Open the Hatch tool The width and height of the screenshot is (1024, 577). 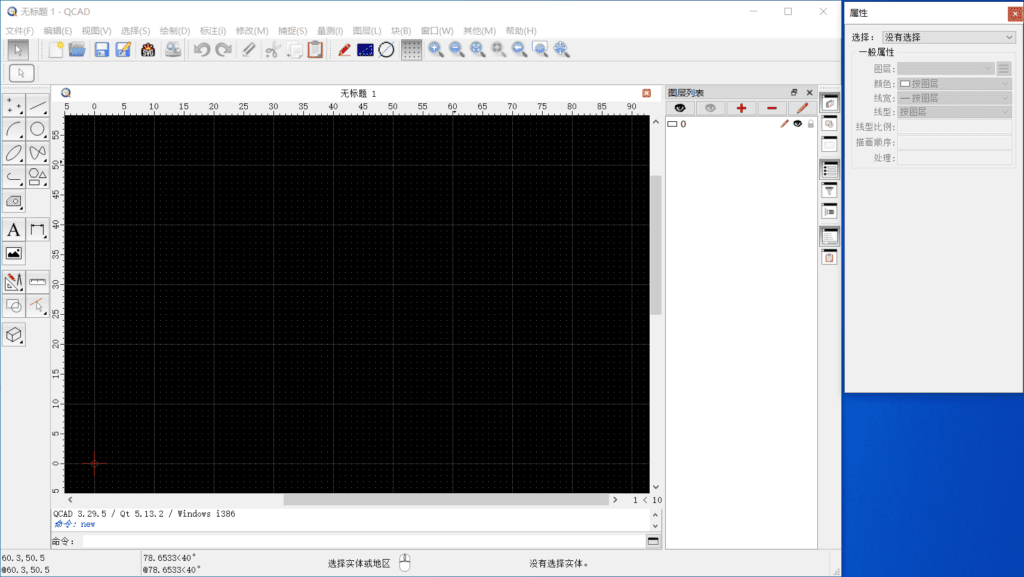(14, 201)
